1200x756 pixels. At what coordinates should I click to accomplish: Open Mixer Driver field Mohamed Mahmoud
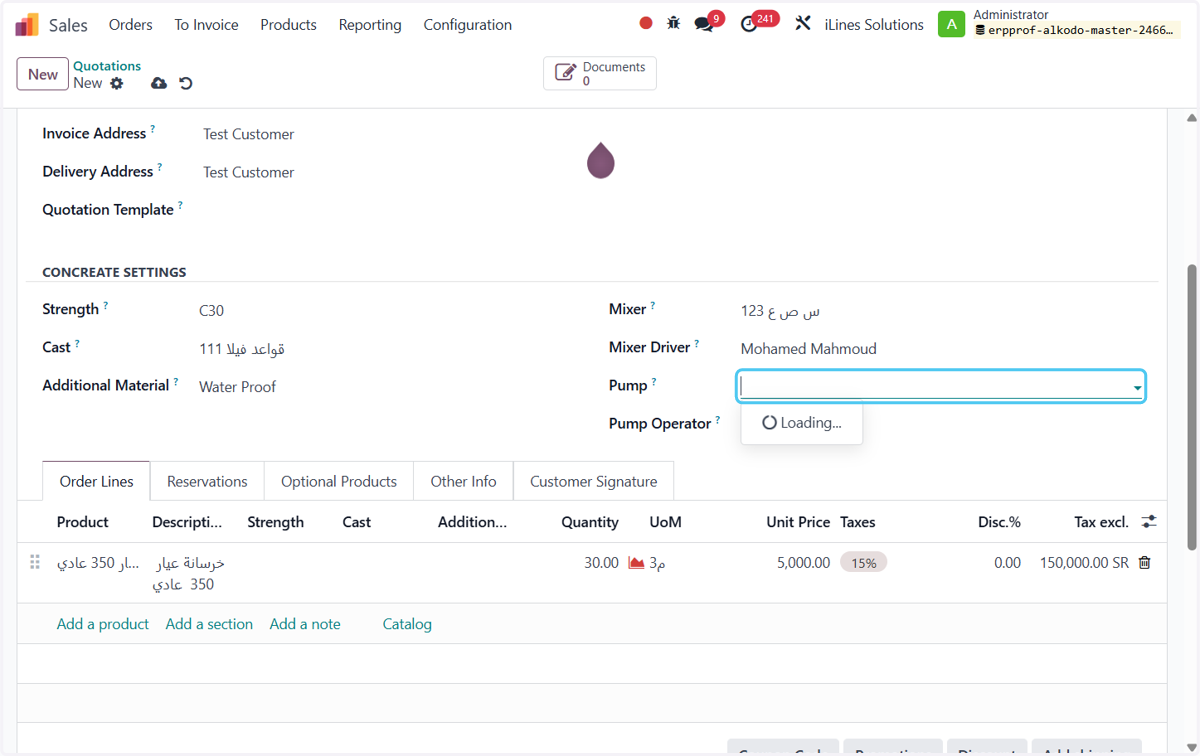tap(808, 348)
